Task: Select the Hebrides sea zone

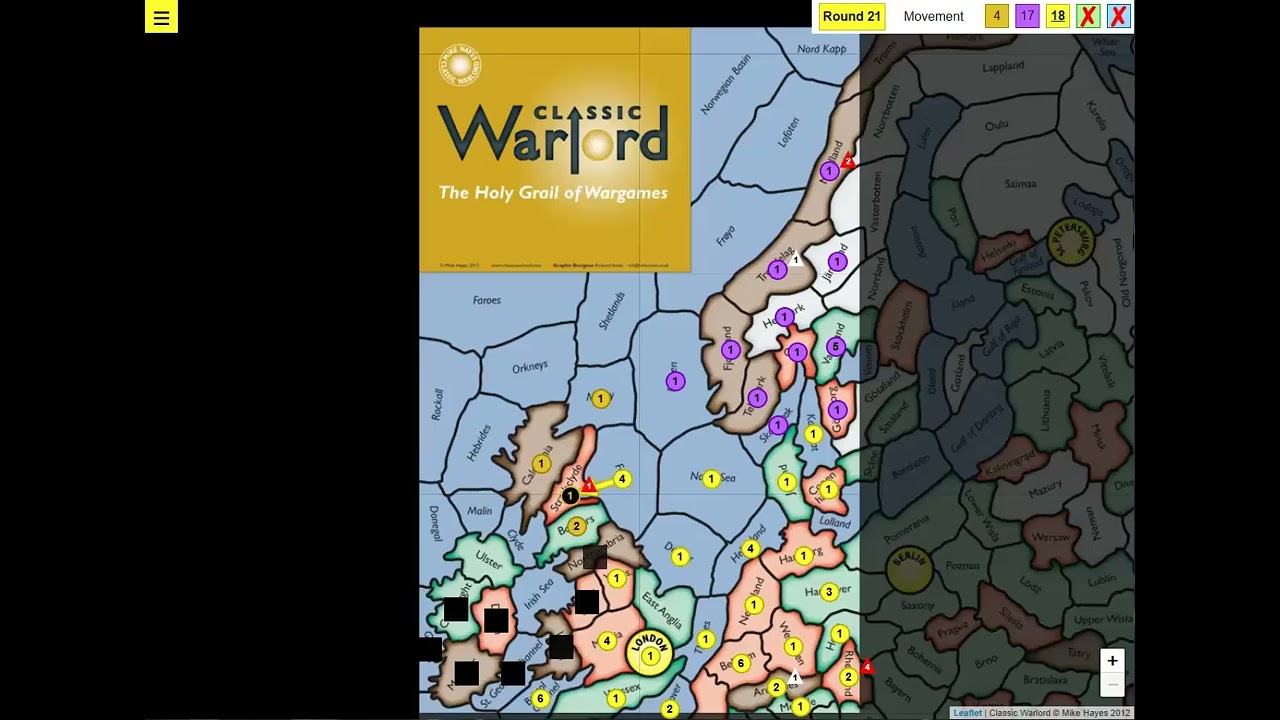Action: pyautogui.click(x=479, y=443)
